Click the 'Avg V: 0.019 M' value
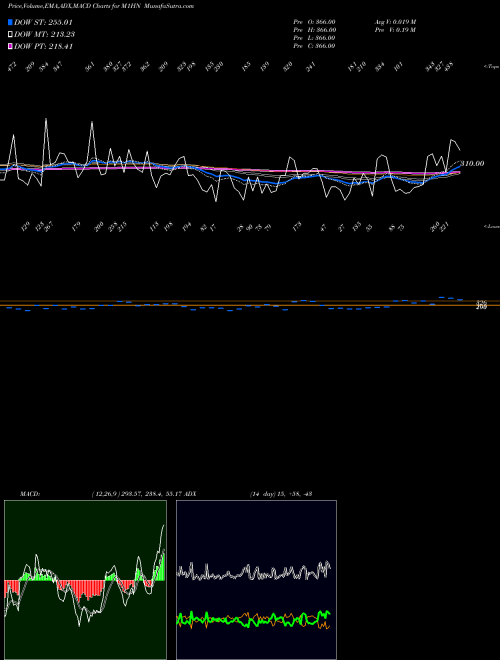Screen dimensions: 500x660 [396, 22]
